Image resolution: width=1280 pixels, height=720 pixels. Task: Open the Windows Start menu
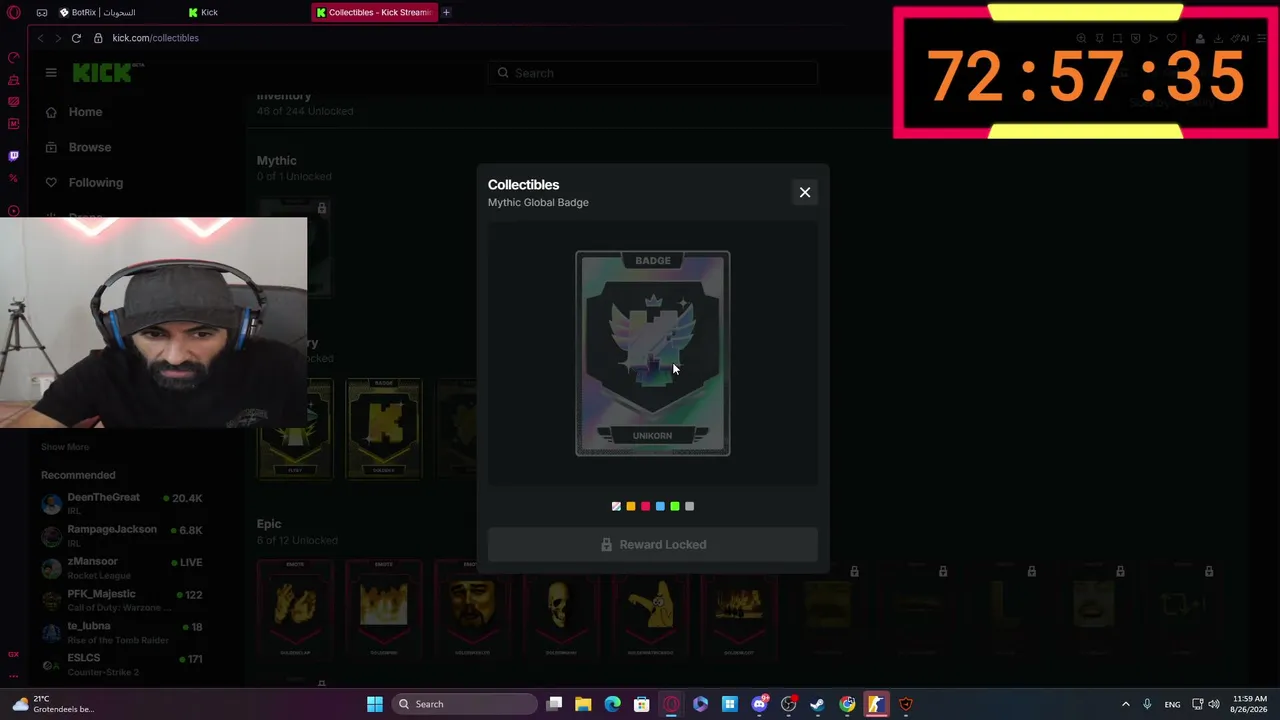tap(375, 704)
